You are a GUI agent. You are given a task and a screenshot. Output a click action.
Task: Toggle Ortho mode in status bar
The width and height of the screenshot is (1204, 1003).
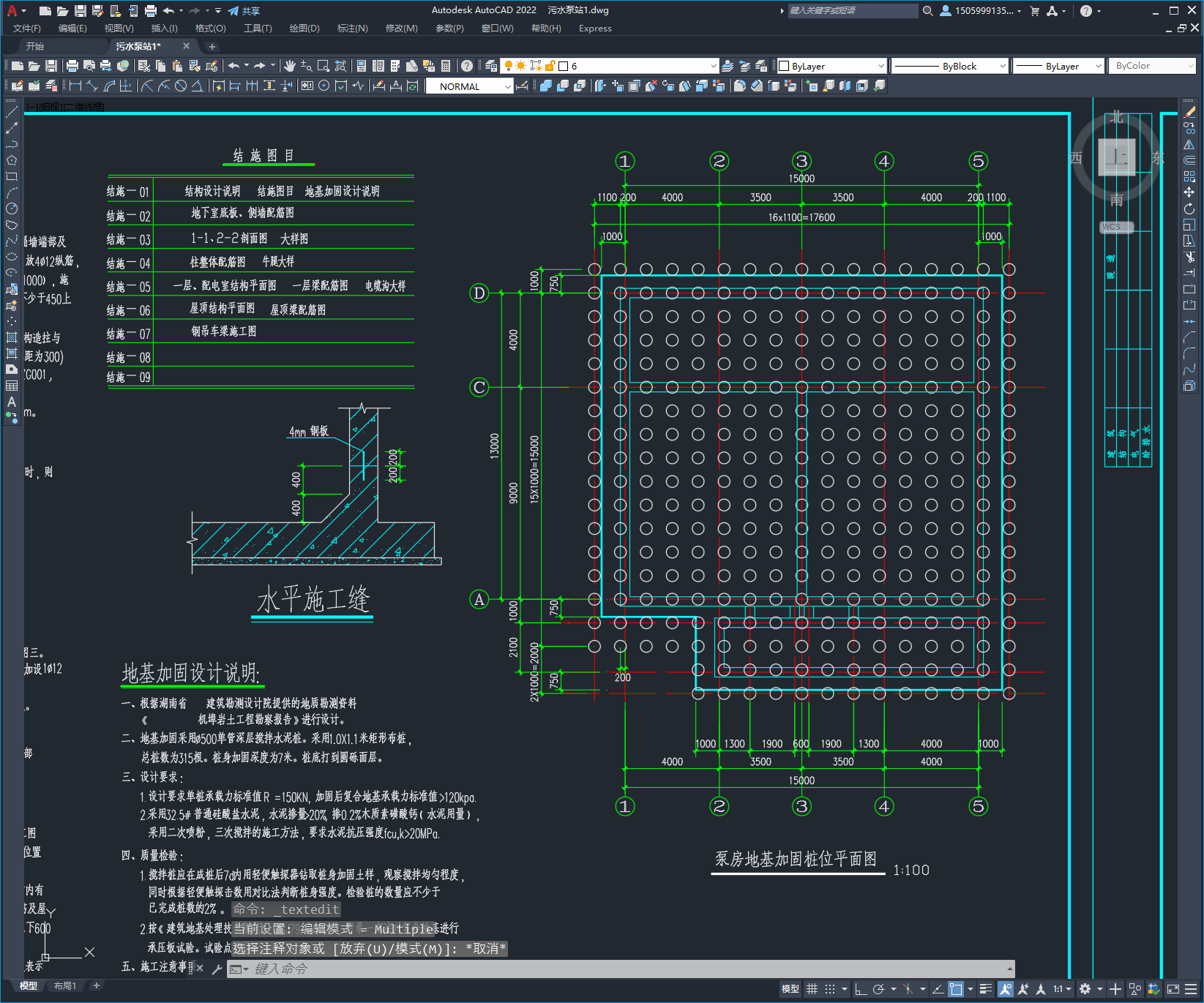point(861,989)
